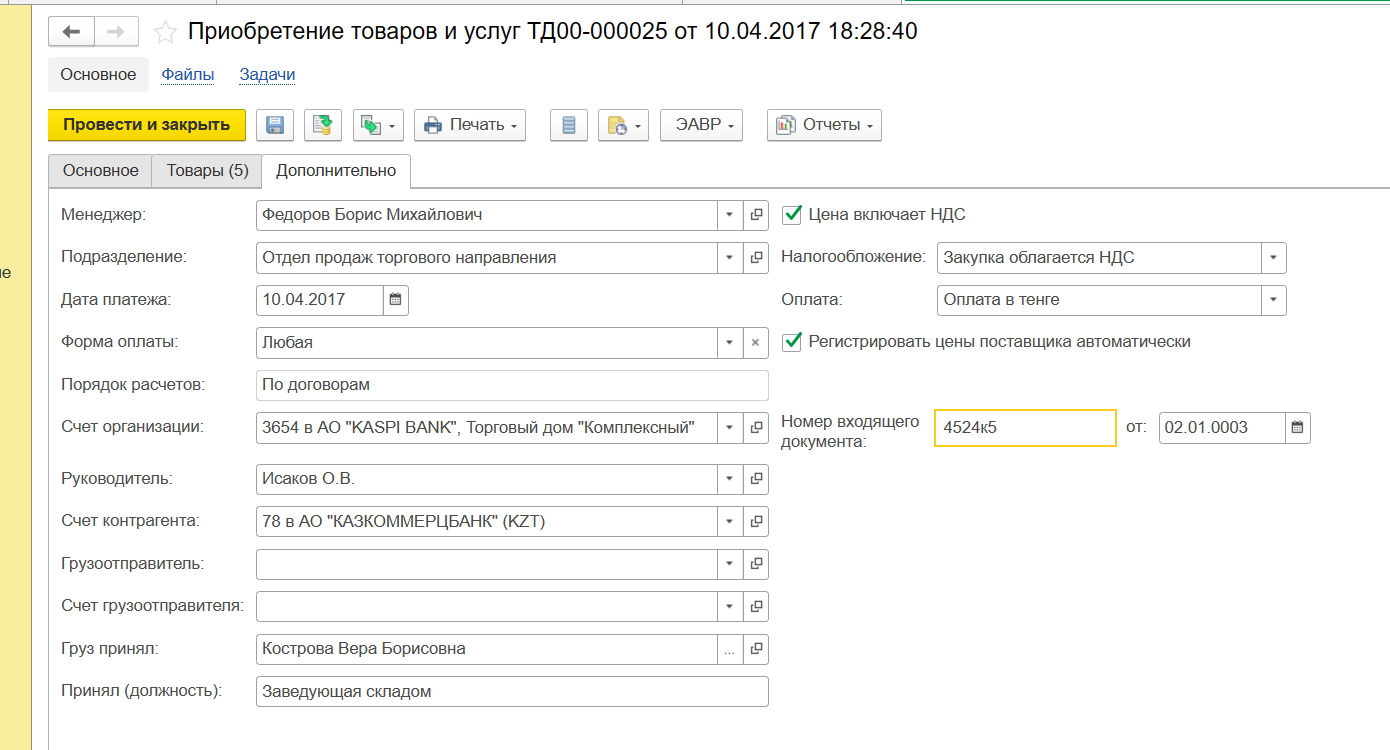Expand the Оплата currency dropdown
Image resolution: width=1390 pixels, height=750 pixels.
pos(1273,300)
